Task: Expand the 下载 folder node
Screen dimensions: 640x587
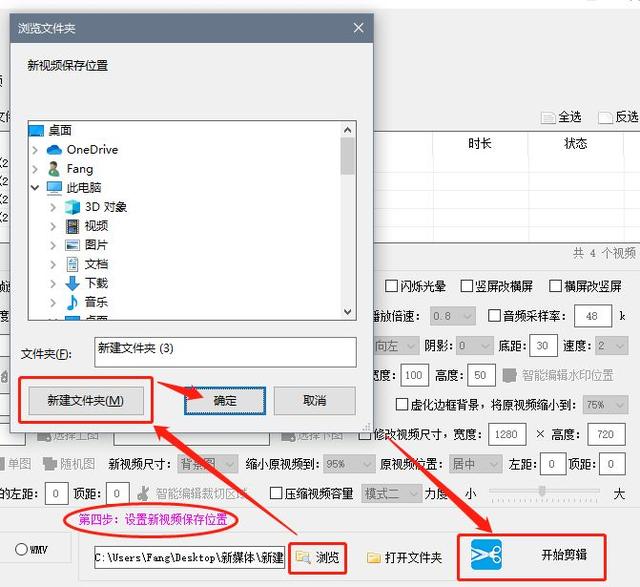Action: [53, 283]
